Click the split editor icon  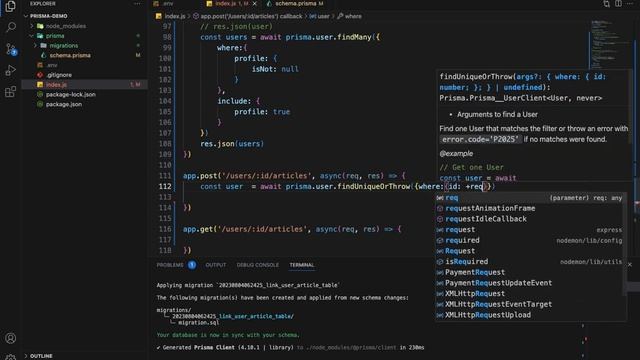[x=618, y=4]
